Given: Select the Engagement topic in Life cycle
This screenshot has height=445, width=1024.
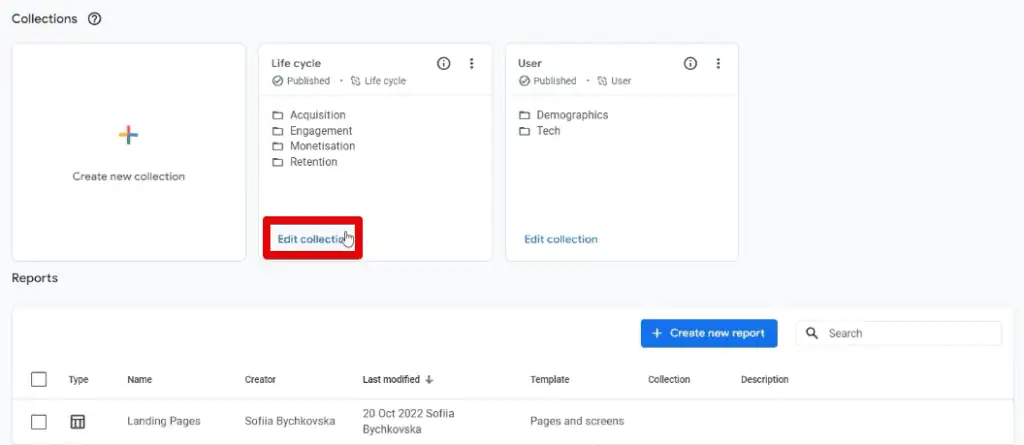Looking at the screenshot, I should (321, 131).
